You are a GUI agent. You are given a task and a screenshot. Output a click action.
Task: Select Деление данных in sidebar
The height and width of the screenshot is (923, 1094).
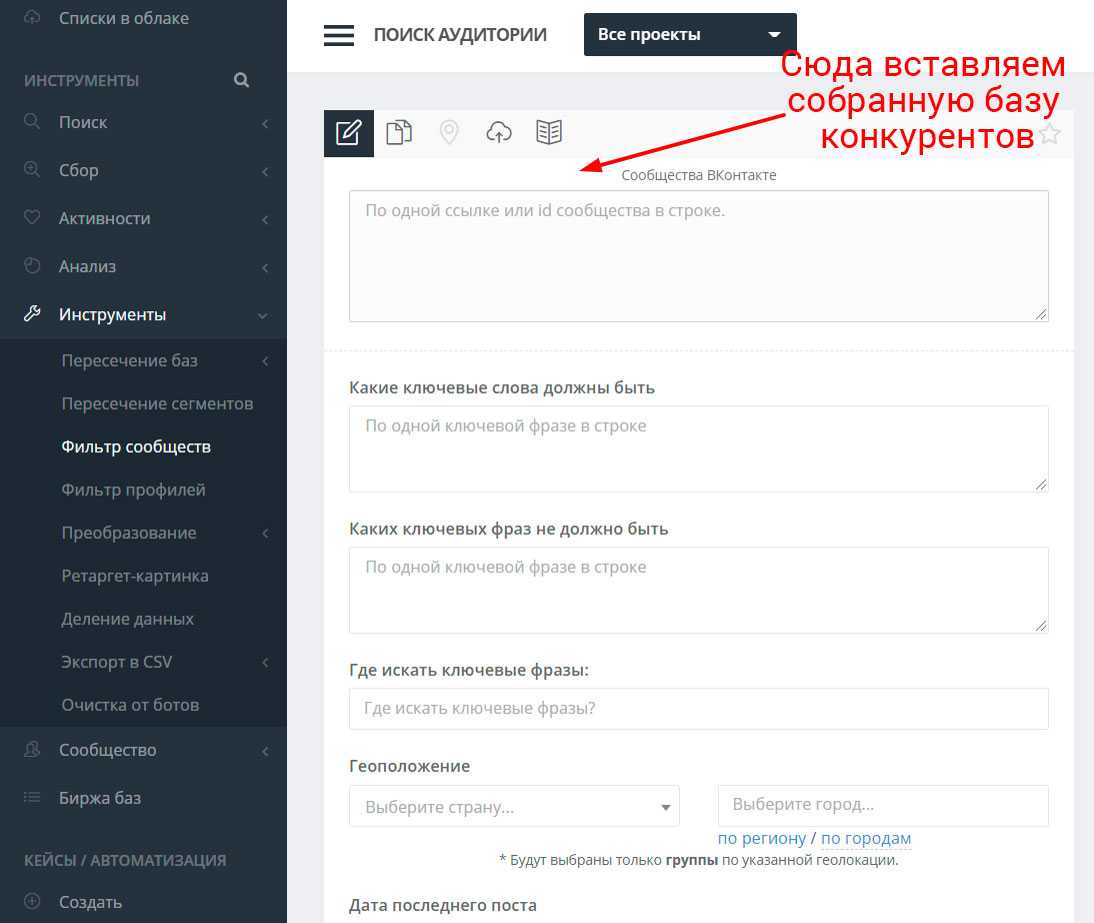(127, 618)
